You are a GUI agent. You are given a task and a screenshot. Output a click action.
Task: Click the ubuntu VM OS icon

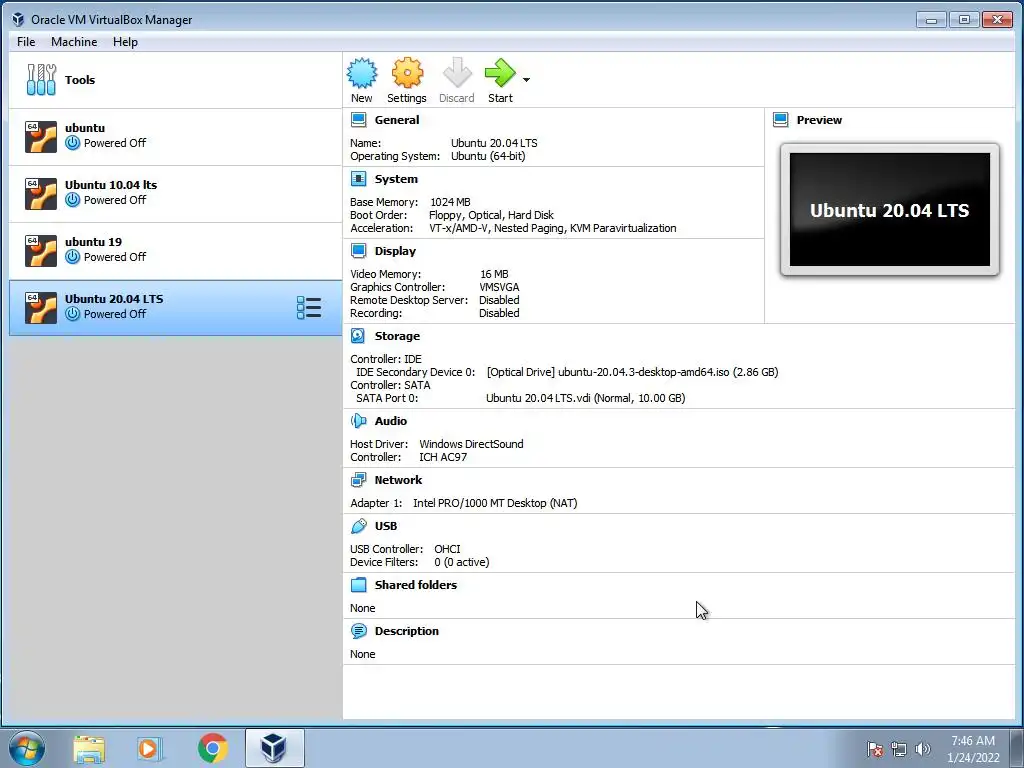[x=40, y=136]
